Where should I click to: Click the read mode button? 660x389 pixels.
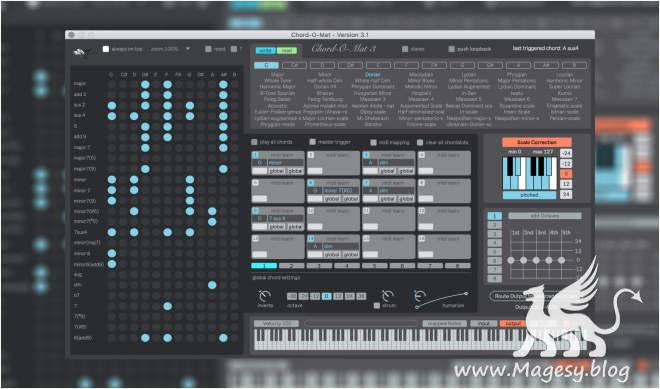(x=287, y=51)
